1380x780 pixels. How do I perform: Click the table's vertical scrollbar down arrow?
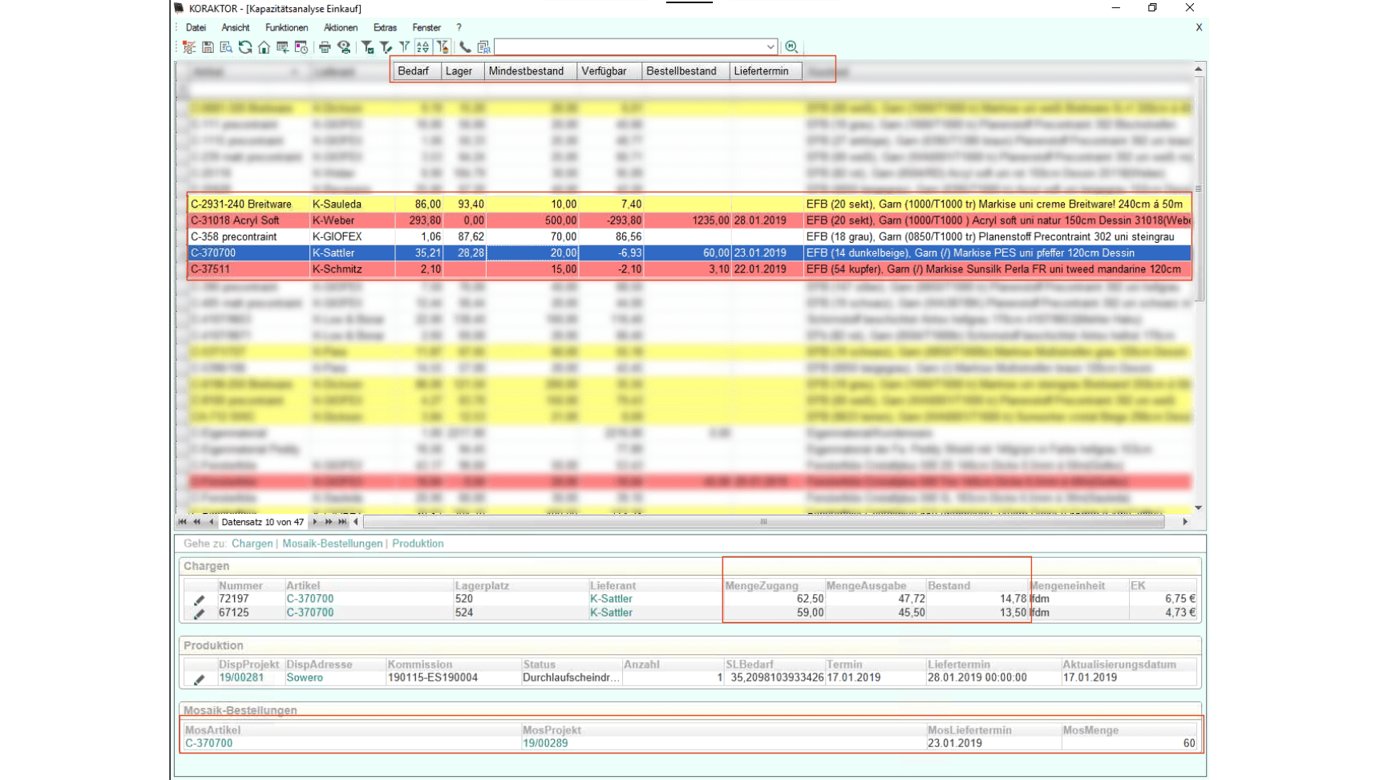pos(1198,508)
